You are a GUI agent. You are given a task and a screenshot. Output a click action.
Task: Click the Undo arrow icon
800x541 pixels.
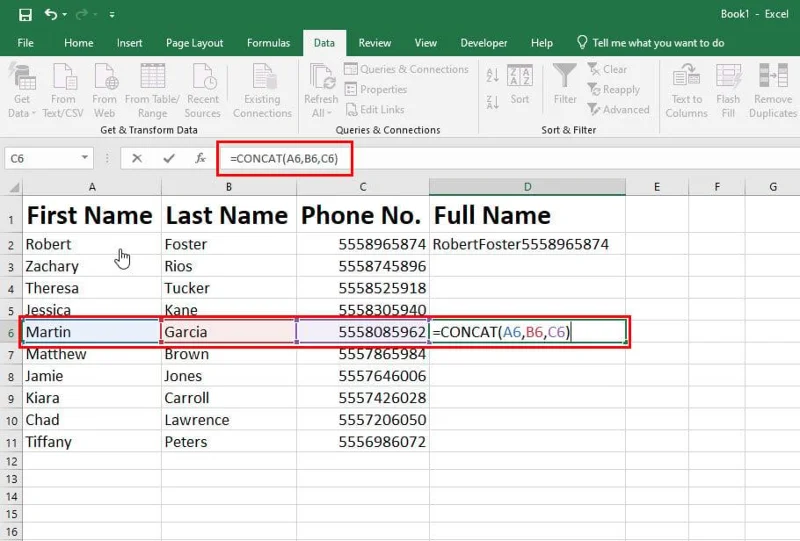(x=50, y=15)
